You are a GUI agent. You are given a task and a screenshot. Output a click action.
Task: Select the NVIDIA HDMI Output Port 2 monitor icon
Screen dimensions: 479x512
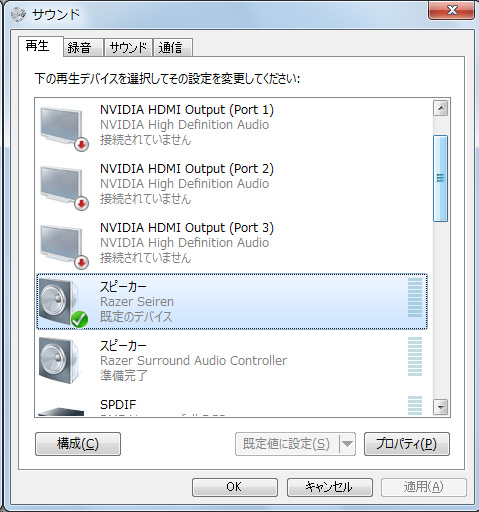63,187
